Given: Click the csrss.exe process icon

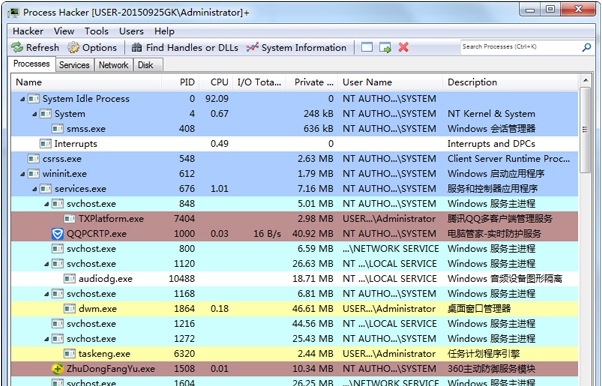Looking at the screenshot, I should tap(33, 159).
